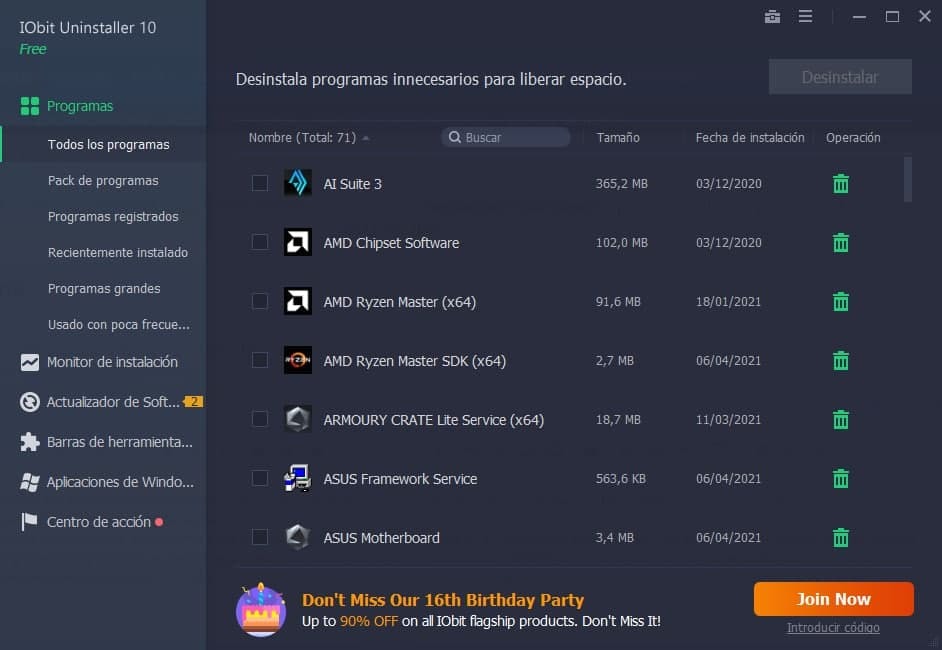
Task: Click the Centro de acción flag icon
Action: pyautogui.click(x=29, y=522)
